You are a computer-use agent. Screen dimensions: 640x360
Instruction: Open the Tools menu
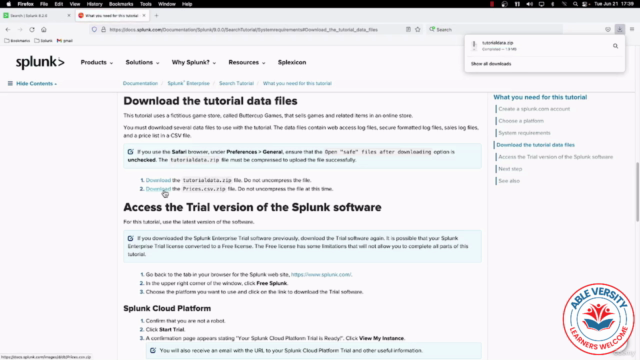coord(146,4)
